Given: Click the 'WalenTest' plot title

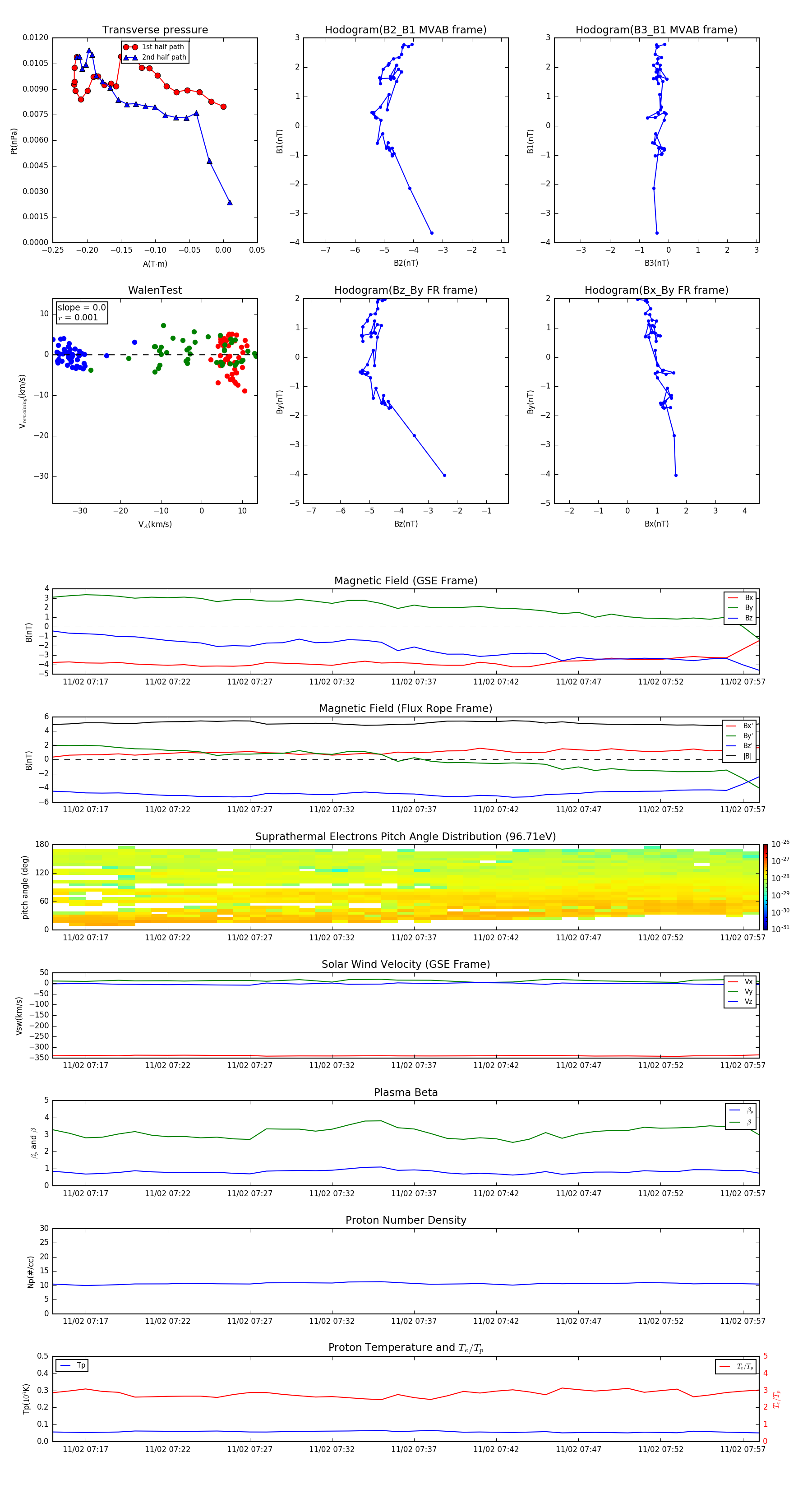Looking at the screenshot, I should 155,290.
